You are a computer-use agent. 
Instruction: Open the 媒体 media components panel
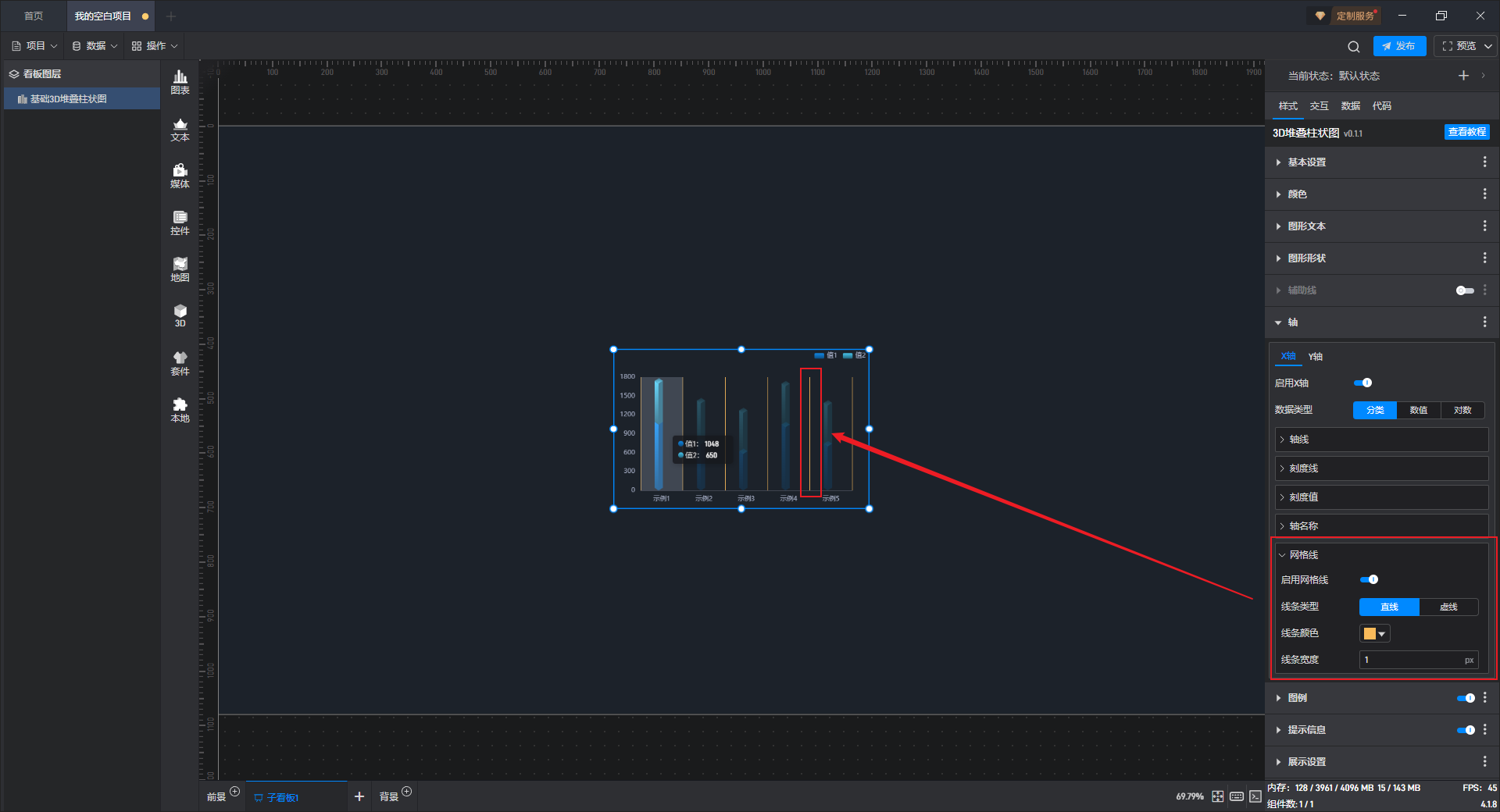pyautogui.click(x=180, y=176)
